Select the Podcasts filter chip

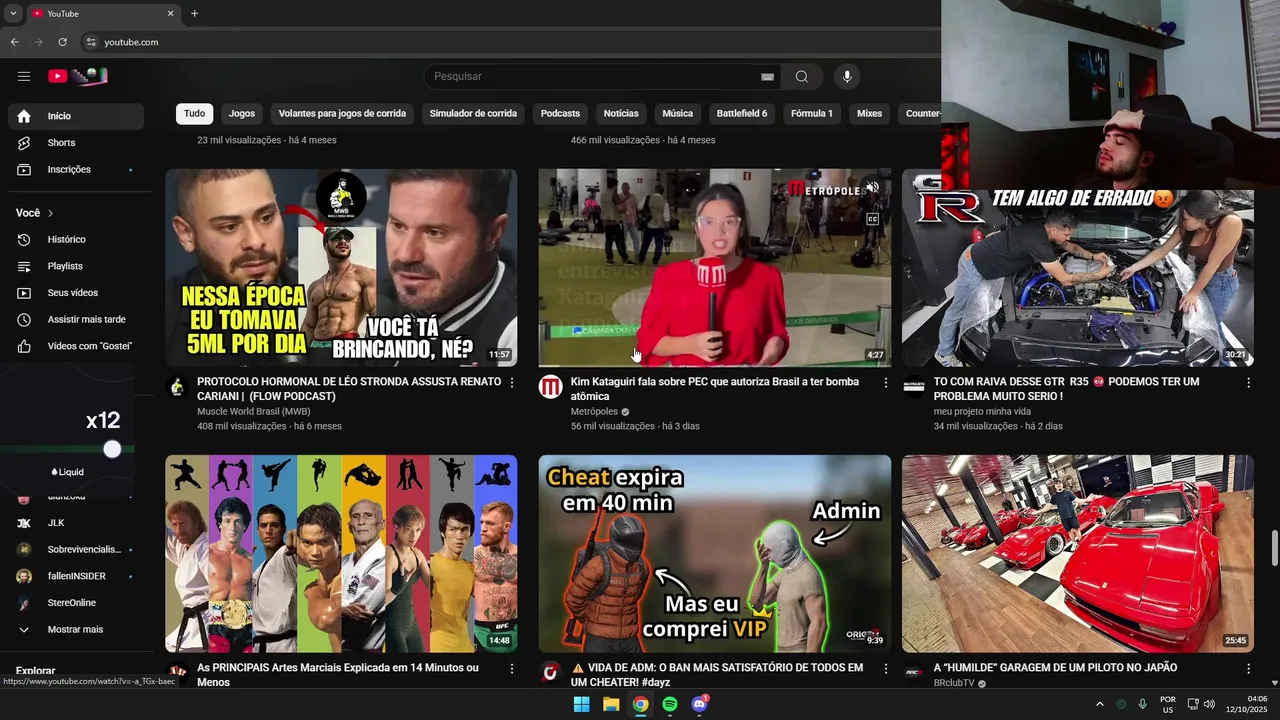pos(560,114)
